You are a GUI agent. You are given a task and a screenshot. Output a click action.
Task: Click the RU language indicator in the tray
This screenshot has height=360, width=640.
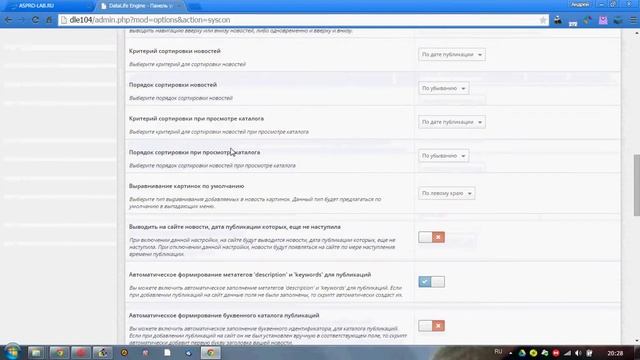coord(498,352)
